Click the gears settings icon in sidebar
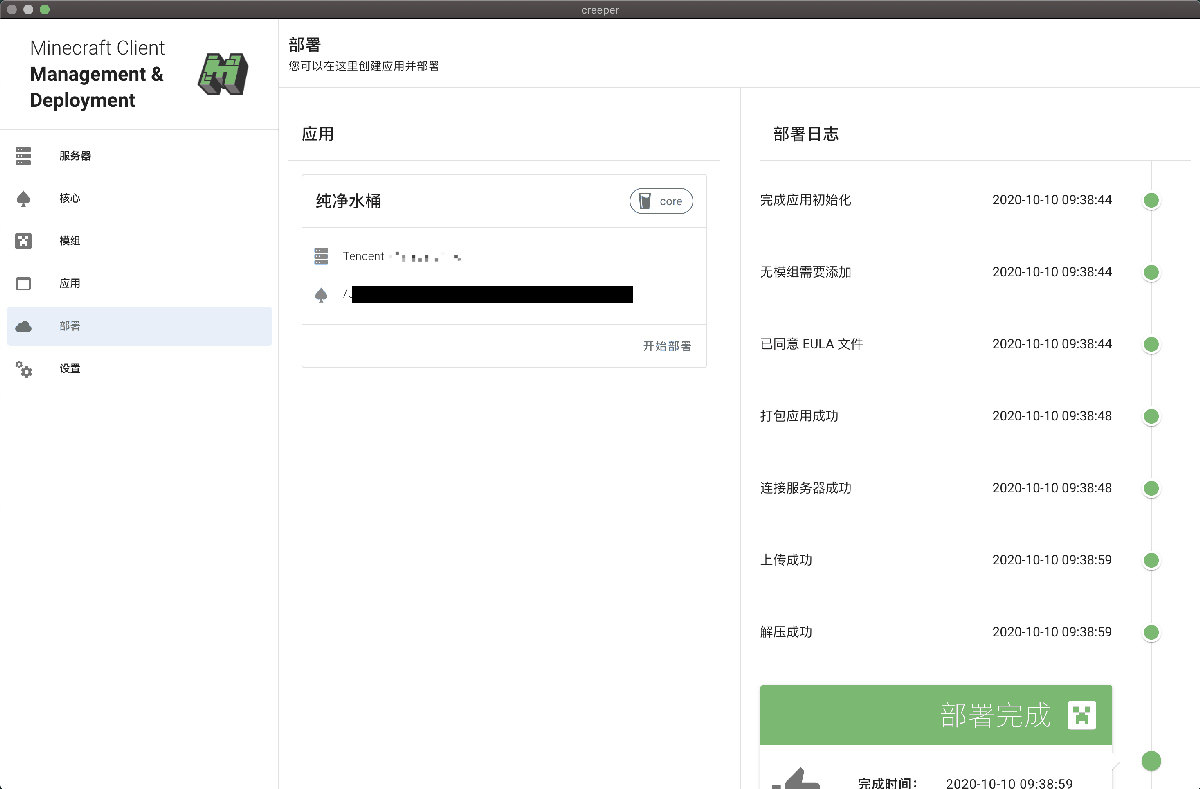This screenshot has height=789, width=1200. point(24,369)
